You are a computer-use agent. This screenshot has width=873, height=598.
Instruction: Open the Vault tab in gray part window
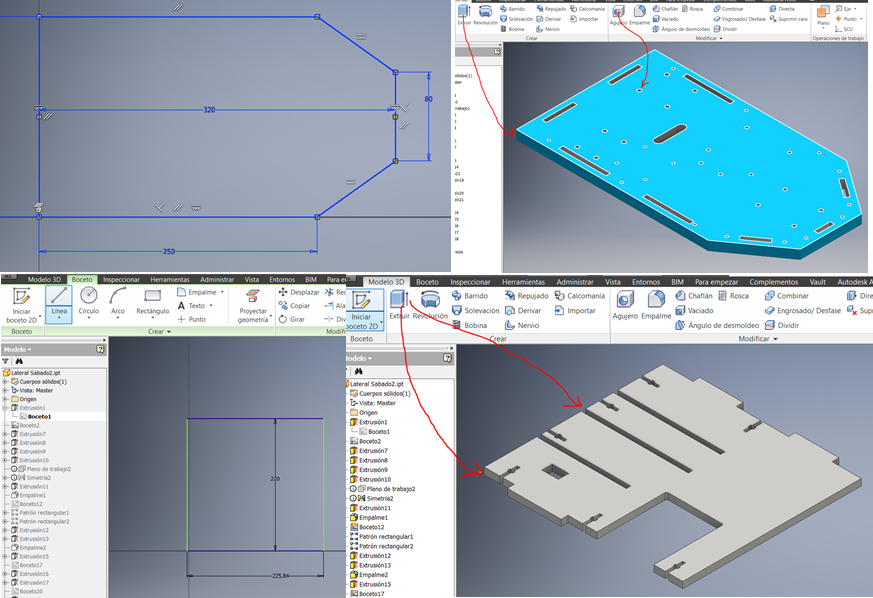817,282
